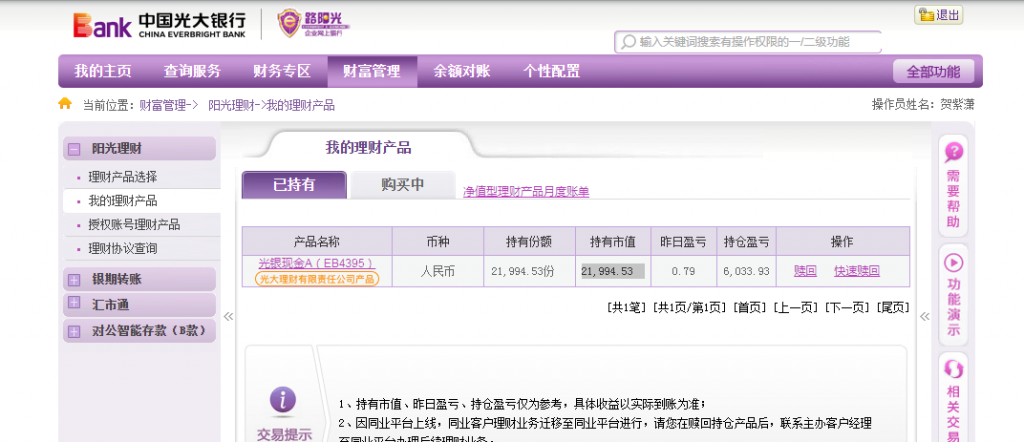
Task: Click the home icon beside current location
Action: (x=65, y=104)
